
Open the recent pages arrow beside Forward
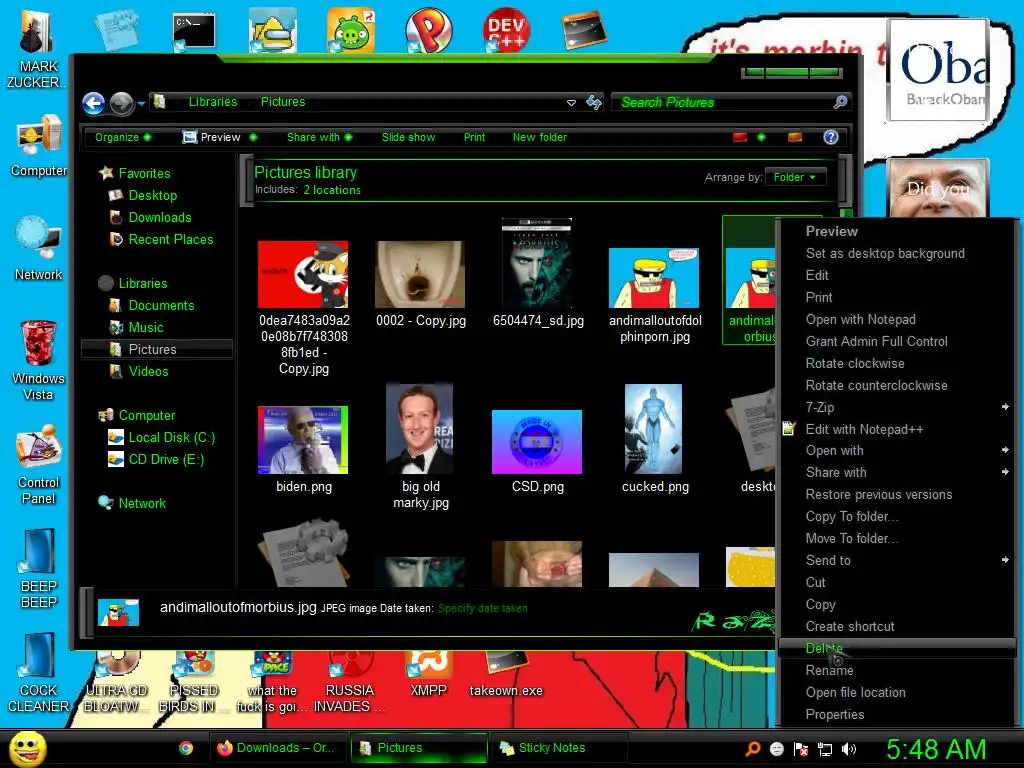pyautogui.click(x=141, y=103)
